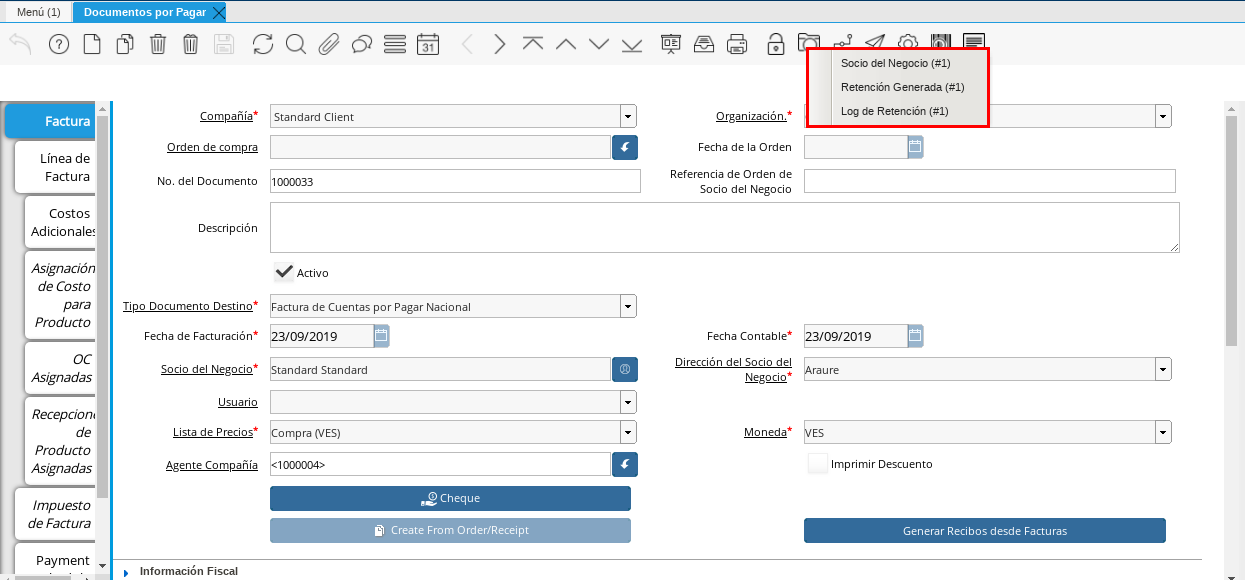Create a new record with the blank page icon
1245x580 pixels.
click(92, 44)
